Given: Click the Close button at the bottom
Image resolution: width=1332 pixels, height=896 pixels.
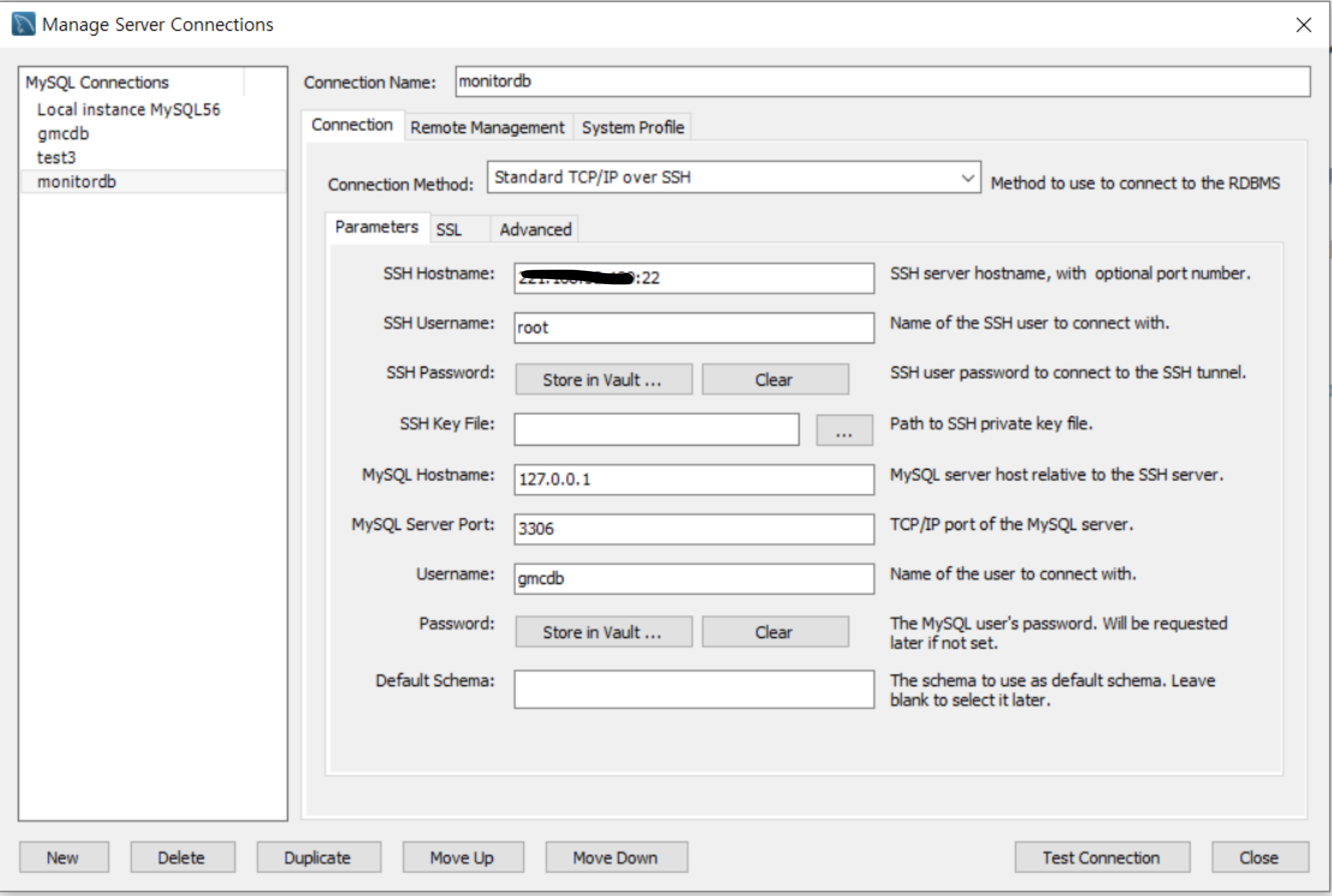Looking at the screenshot, I should [x=1260, y=857].
